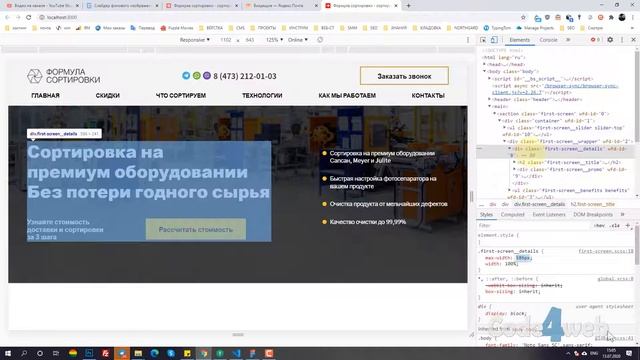Viewport: 640px width, 360px height.
Task: Open the ГЛАВНАЯ menu item
Action: [x=45, y=96]
